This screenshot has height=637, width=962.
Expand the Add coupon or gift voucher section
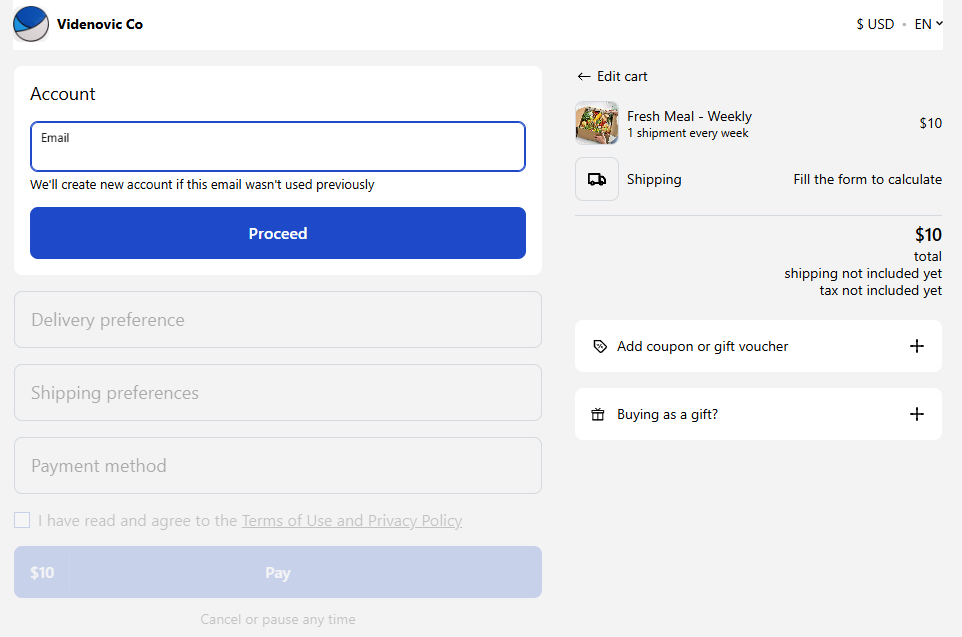pyautogui.click(x=702, y=346)
